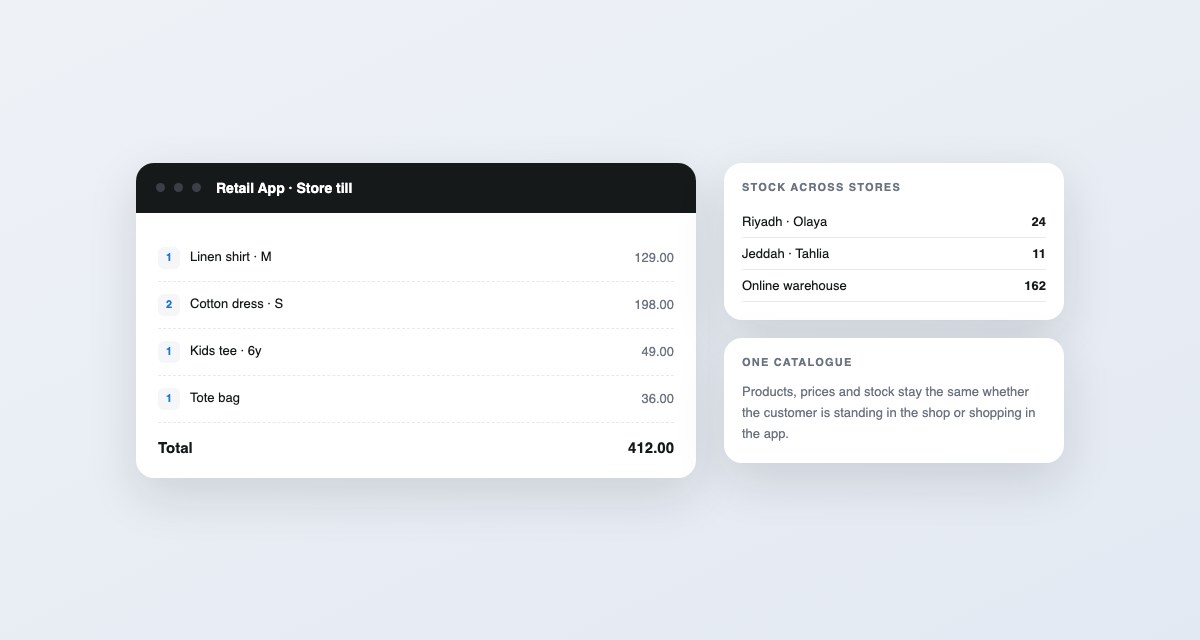
Task: Click the middle window dot in title bar
Action: tap(179, 188)
